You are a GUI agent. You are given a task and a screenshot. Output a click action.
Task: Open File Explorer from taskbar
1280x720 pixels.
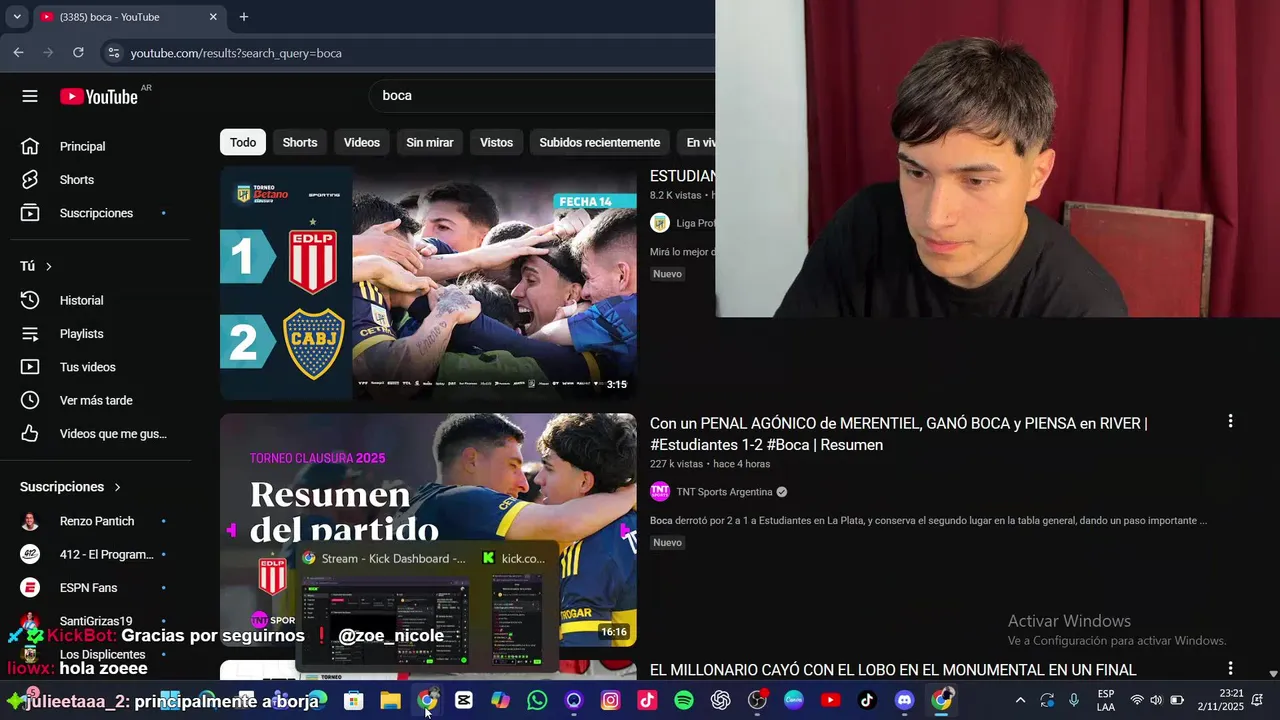[x=390, y=701]
